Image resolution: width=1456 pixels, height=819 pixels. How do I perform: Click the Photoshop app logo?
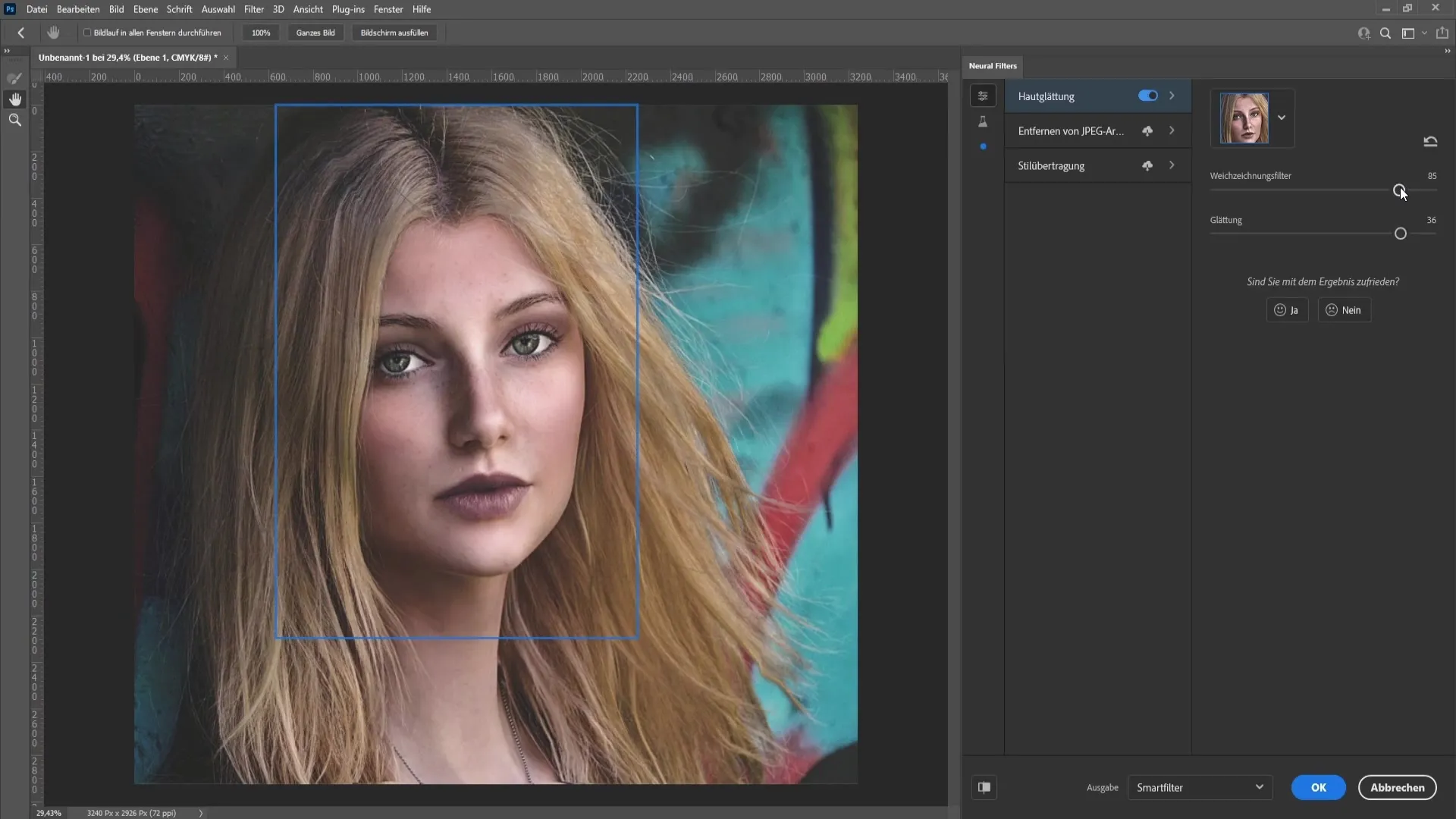pos(10,9)
